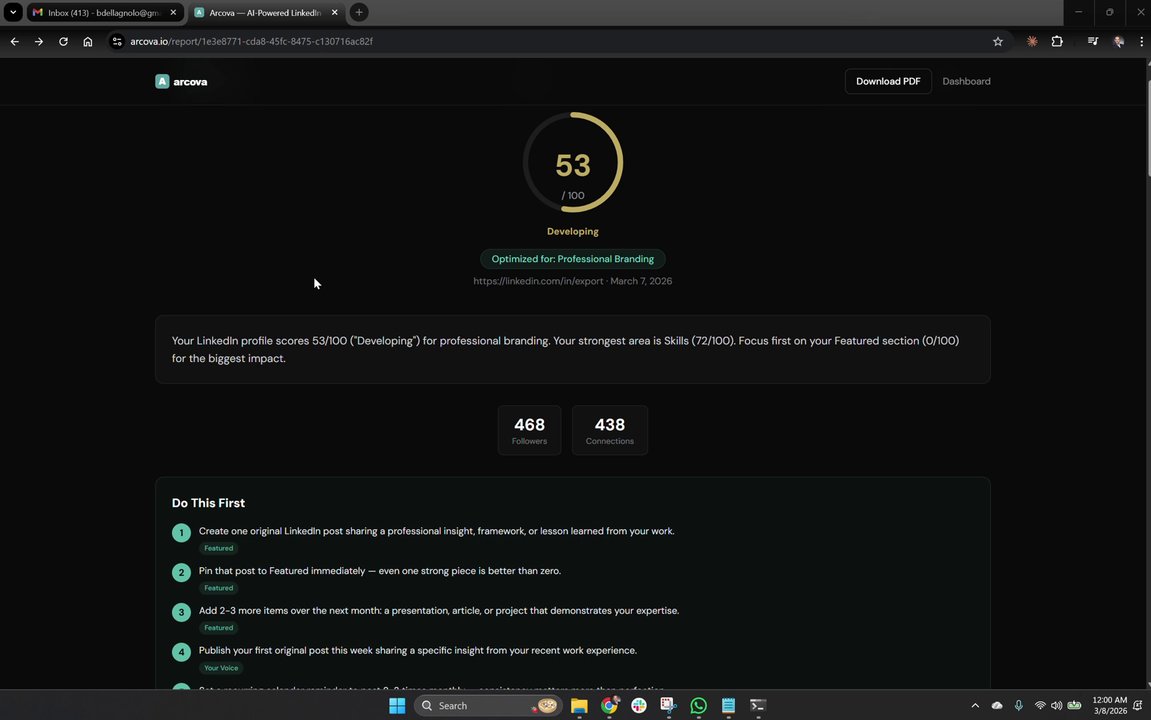Switch to the Gmail Inbox tab
This screenshot has height=720, width=1151.
point(104,12)
